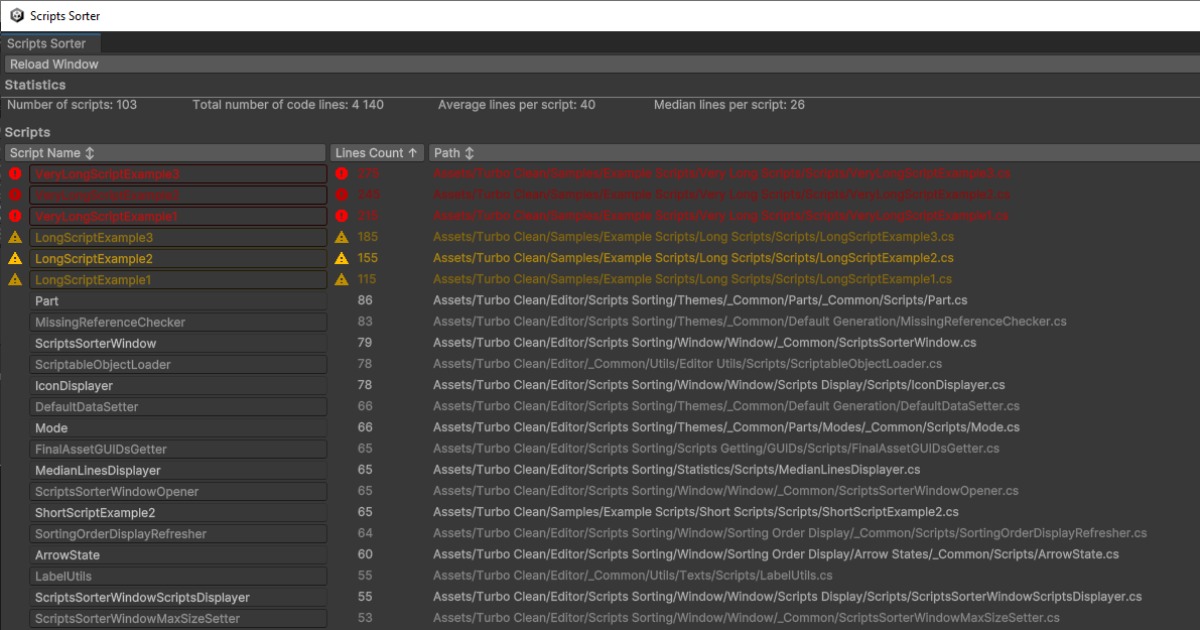Screen dimensions: 1200x630
Task: Click the warning icon beside LongScriptExample2 name
Action: pos(15,259)
